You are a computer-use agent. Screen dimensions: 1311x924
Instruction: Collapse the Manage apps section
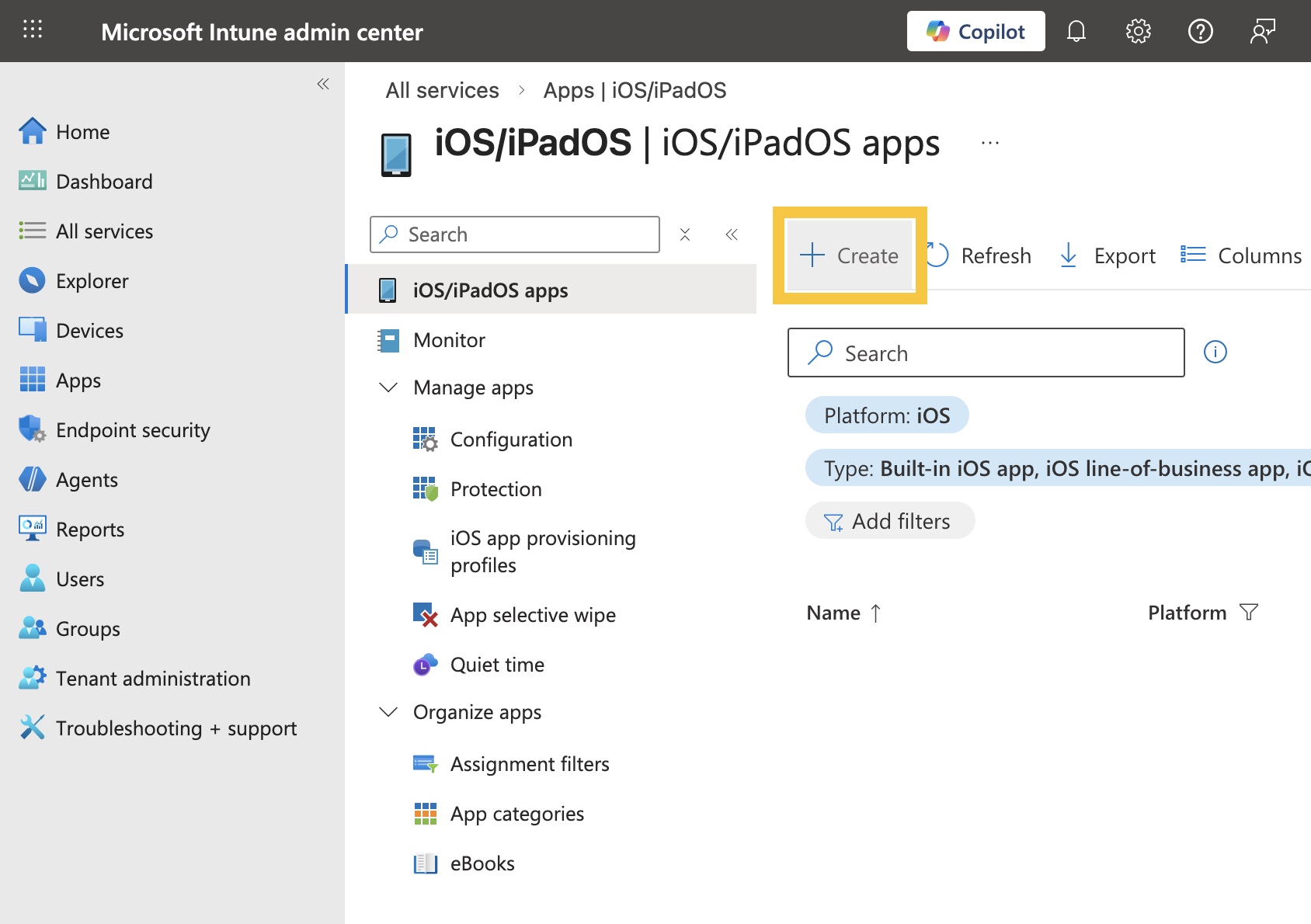(388, 387)
